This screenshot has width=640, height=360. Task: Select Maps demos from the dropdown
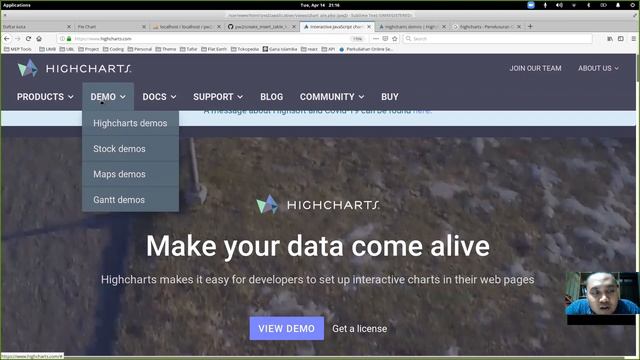click(130, 174)
